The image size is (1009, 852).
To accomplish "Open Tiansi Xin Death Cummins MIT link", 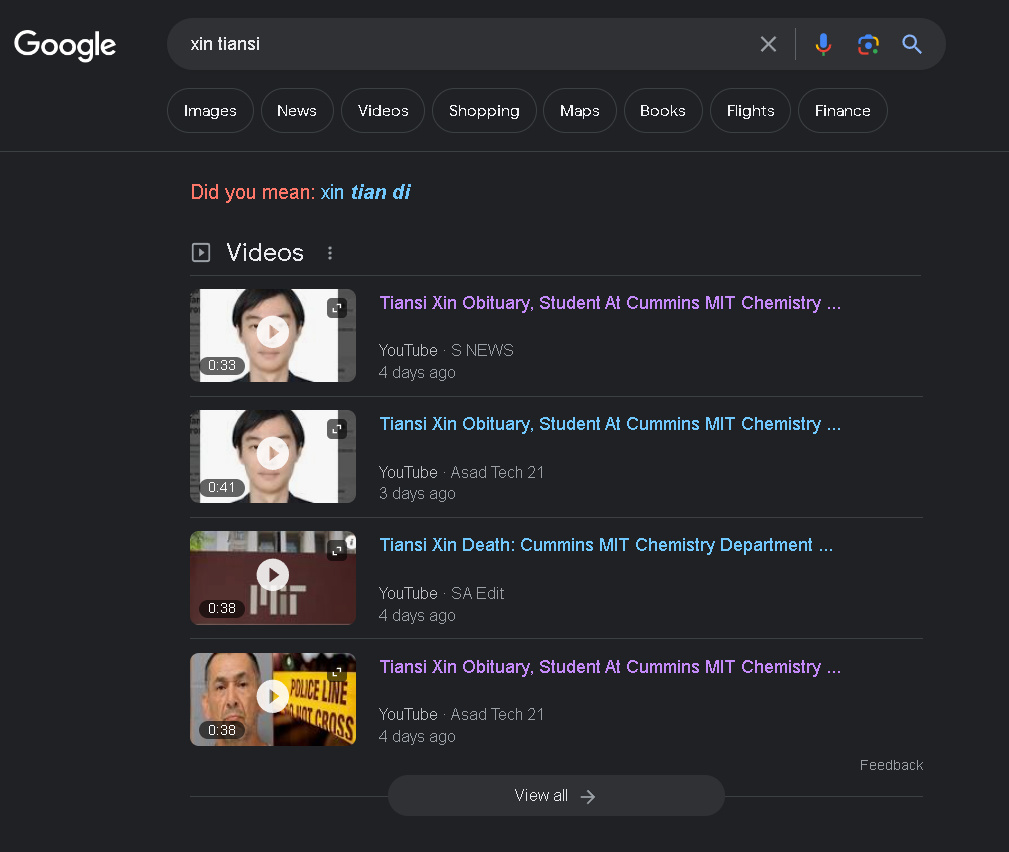I will (606, 545).
